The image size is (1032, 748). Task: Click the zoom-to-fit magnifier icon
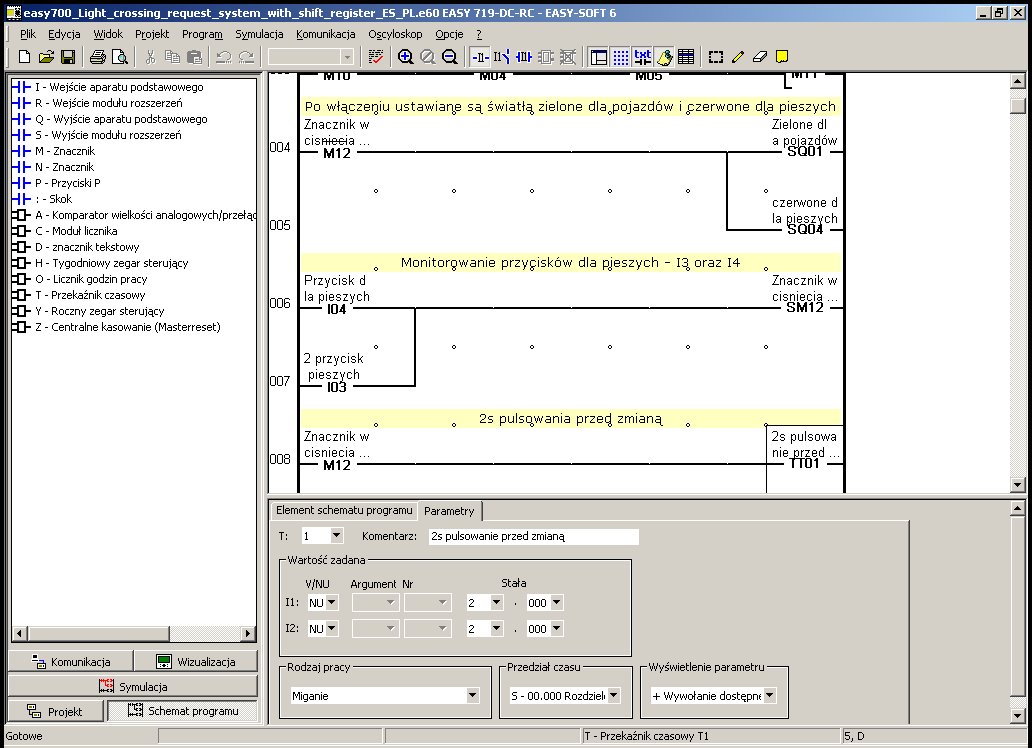point(428,57)
